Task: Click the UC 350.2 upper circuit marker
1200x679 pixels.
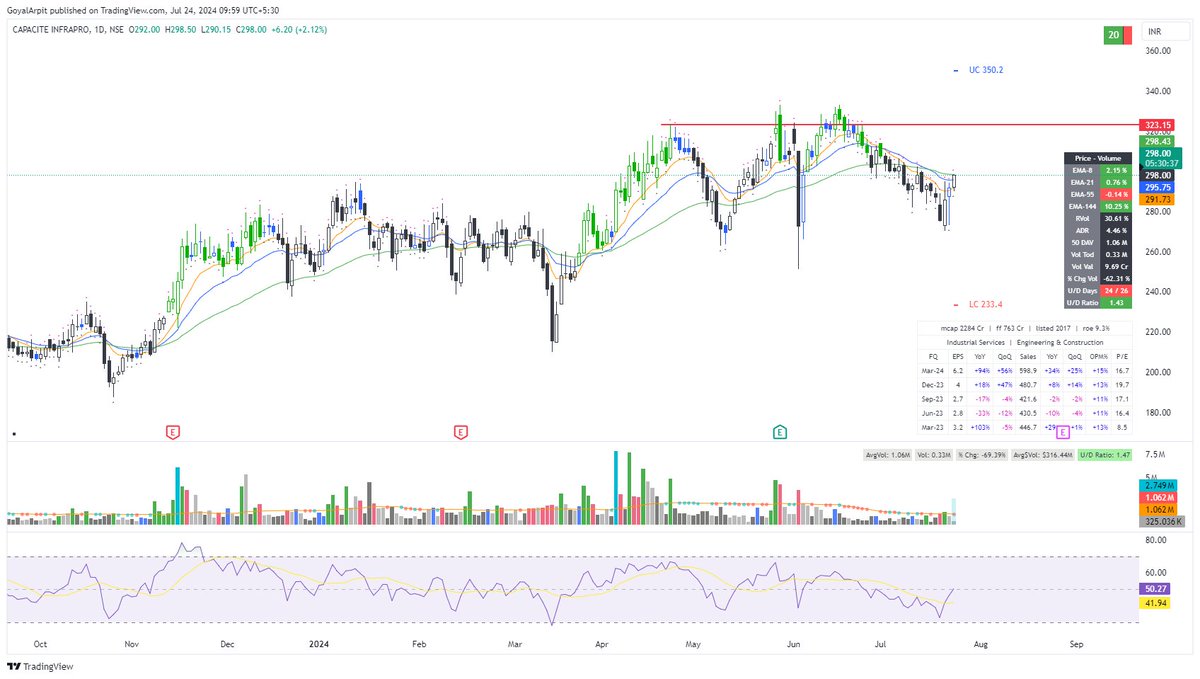Action: coord(988,69)
